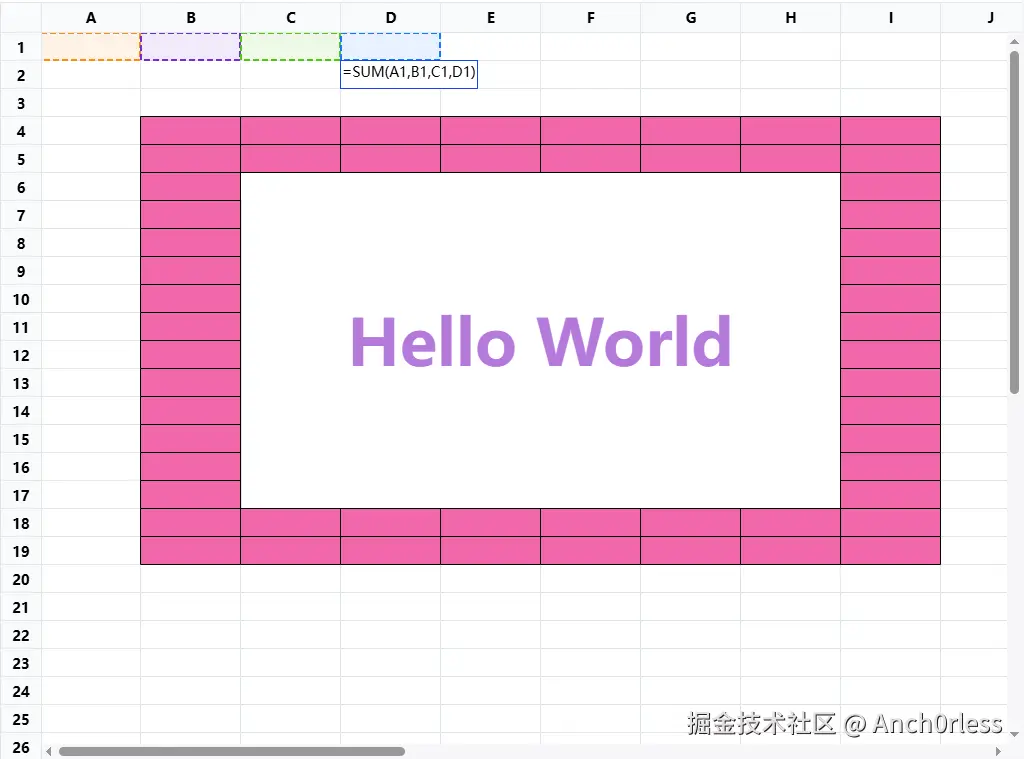Select the purple dashed cell B1
Image resolution: width=1024 pixels, height=759 pixels.
pyautogui.click(x=191, y=47)
